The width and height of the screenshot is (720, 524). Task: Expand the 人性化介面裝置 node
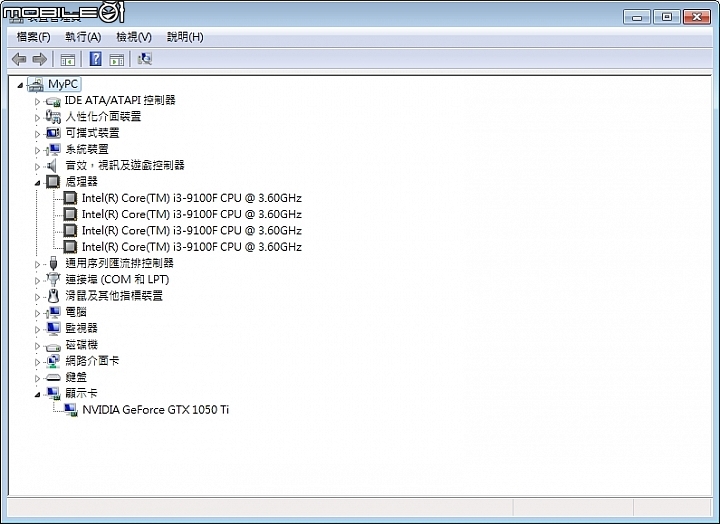pyautogui.click(x=38, y=118)
